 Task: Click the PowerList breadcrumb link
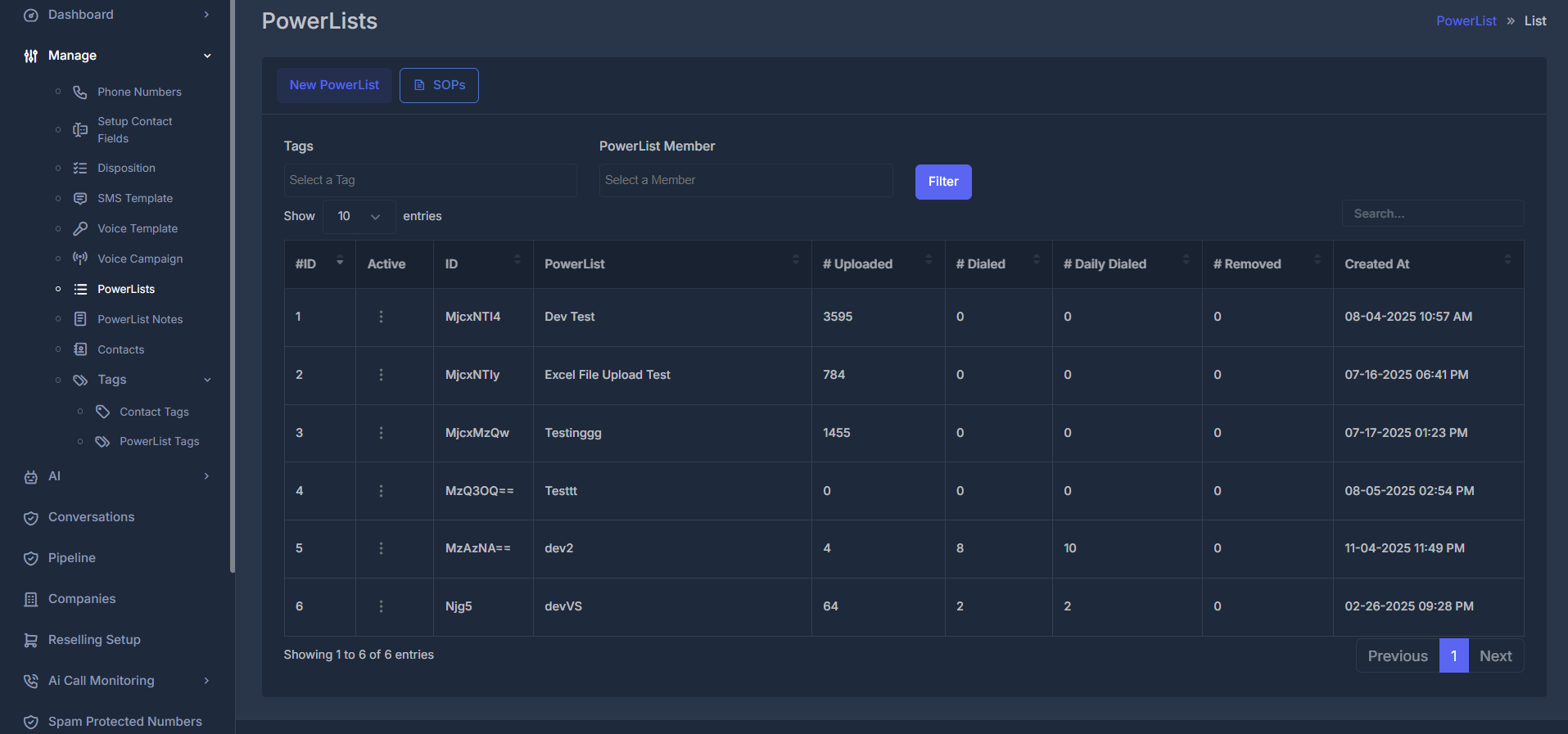[1466, 21]
